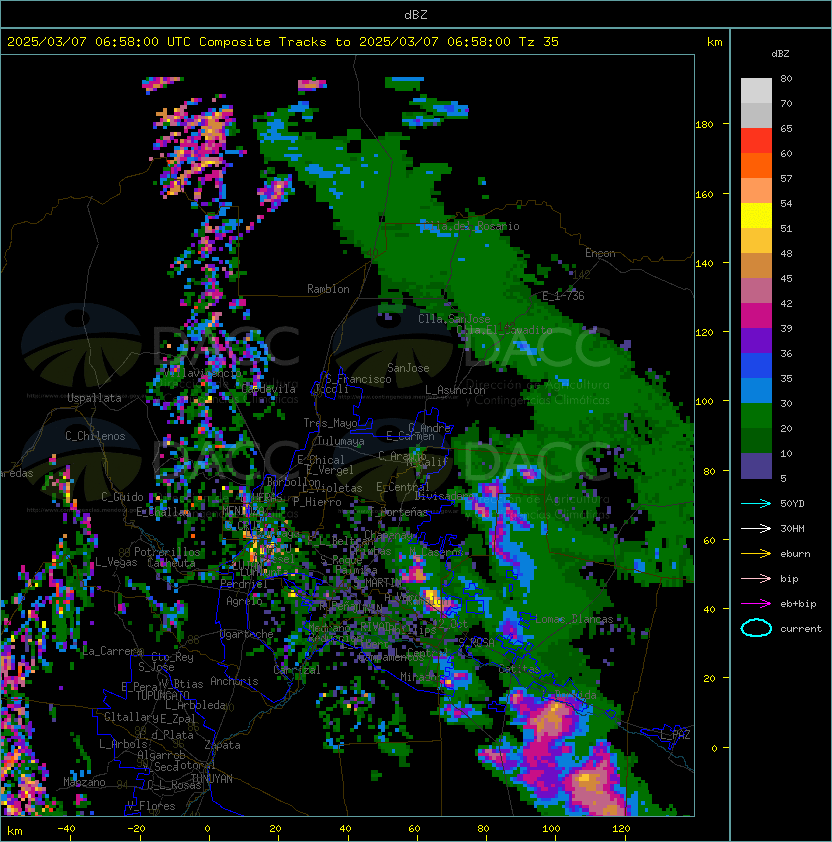Pick the tan 48 dBZ legend swatch
The image size is (832, 842).
click(x=756, y=266)
